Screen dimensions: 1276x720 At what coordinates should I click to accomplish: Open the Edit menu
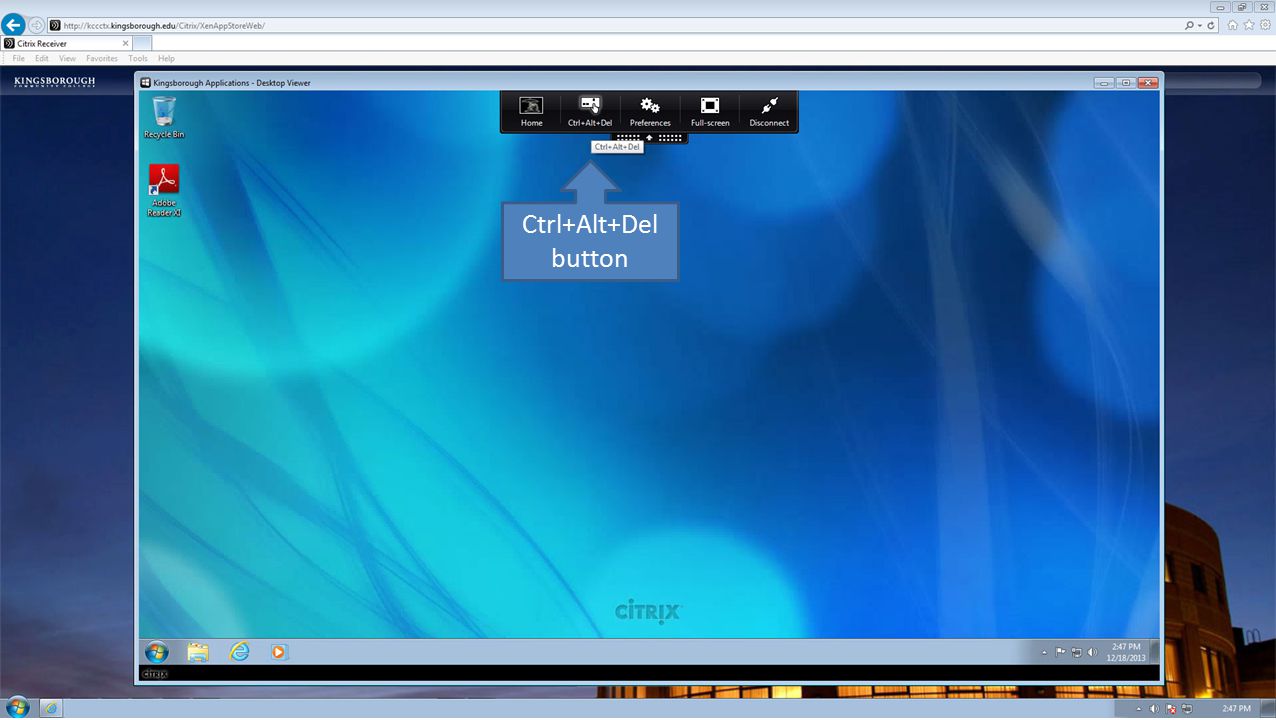pyautogui.click(x=42, y=59)
